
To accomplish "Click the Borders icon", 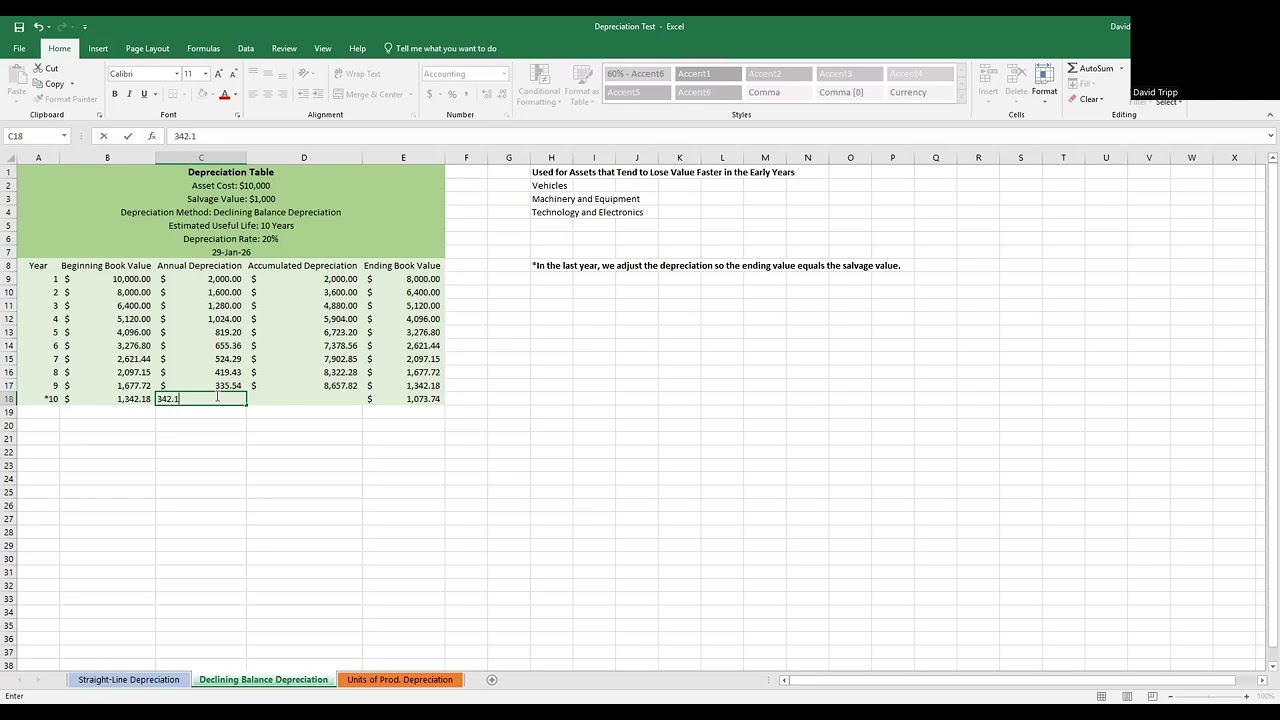I will coord(172,94).
